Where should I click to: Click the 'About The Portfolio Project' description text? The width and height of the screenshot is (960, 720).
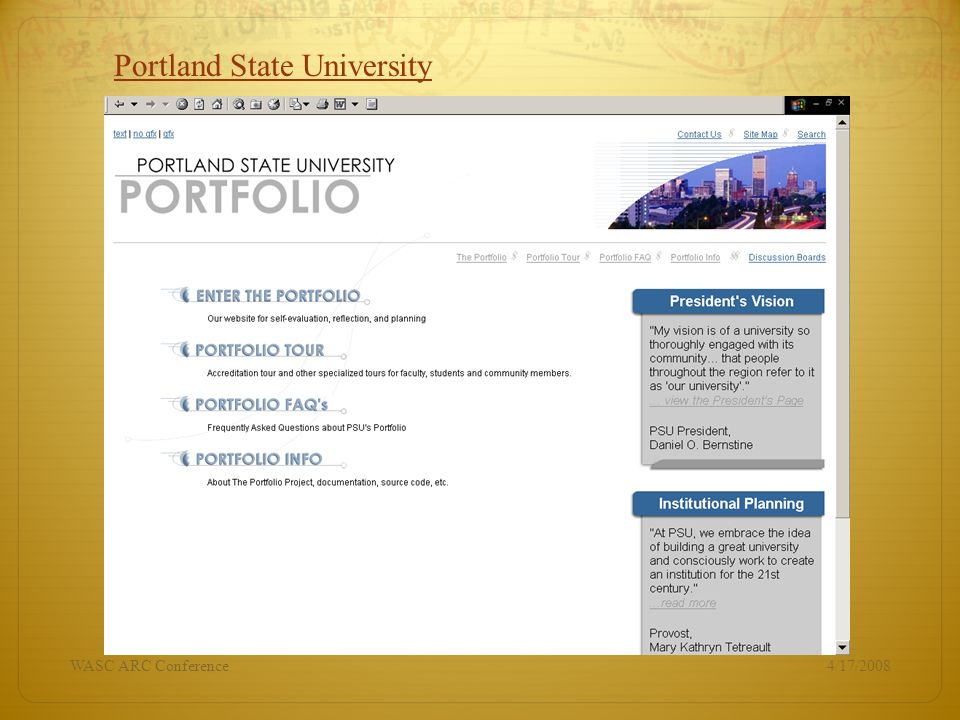point(328,482)
